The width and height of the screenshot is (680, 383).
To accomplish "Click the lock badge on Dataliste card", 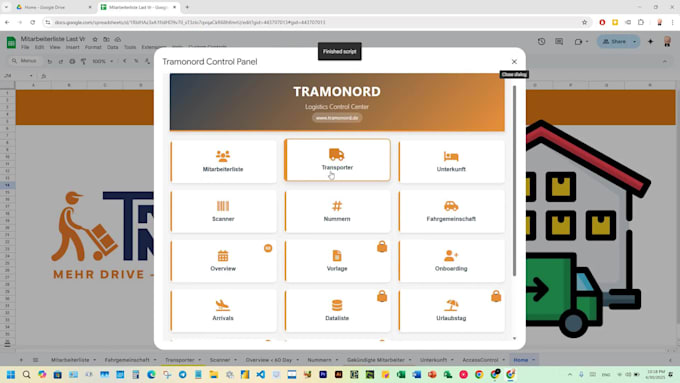I will [382, 296].
